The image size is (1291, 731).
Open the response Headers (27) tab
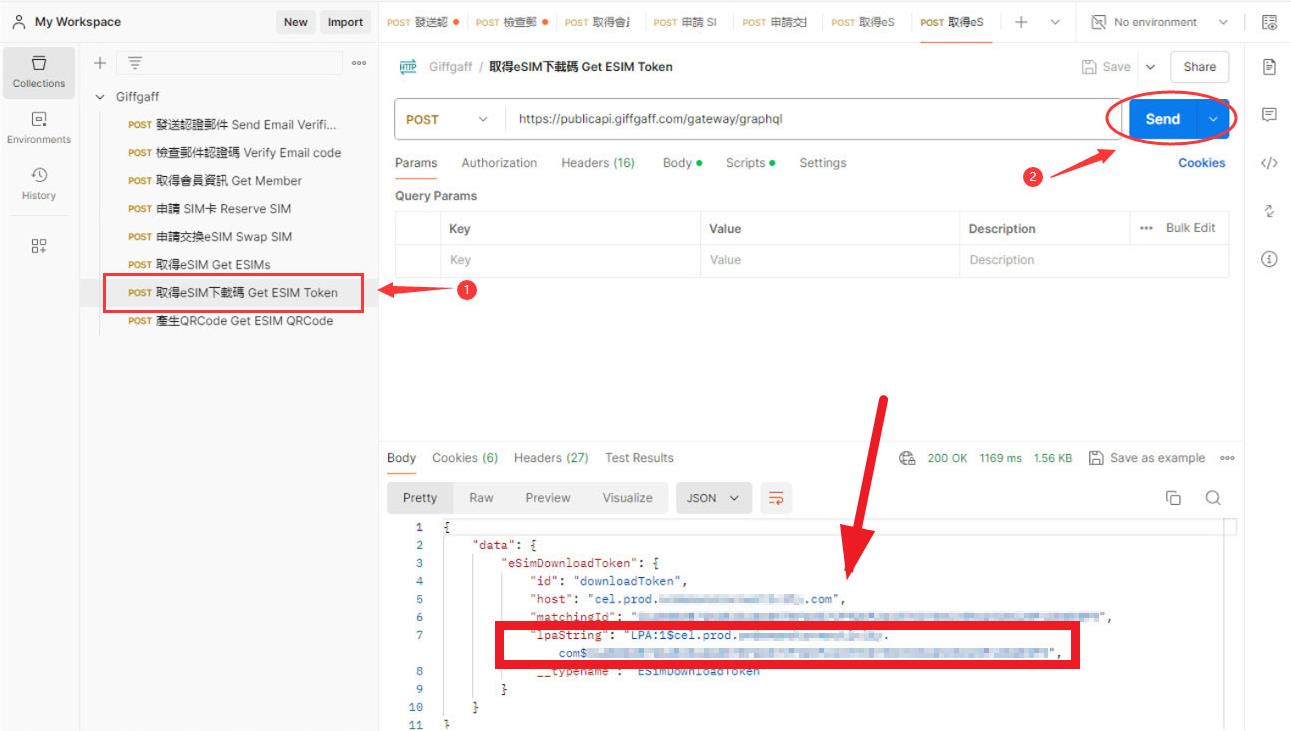551,458
